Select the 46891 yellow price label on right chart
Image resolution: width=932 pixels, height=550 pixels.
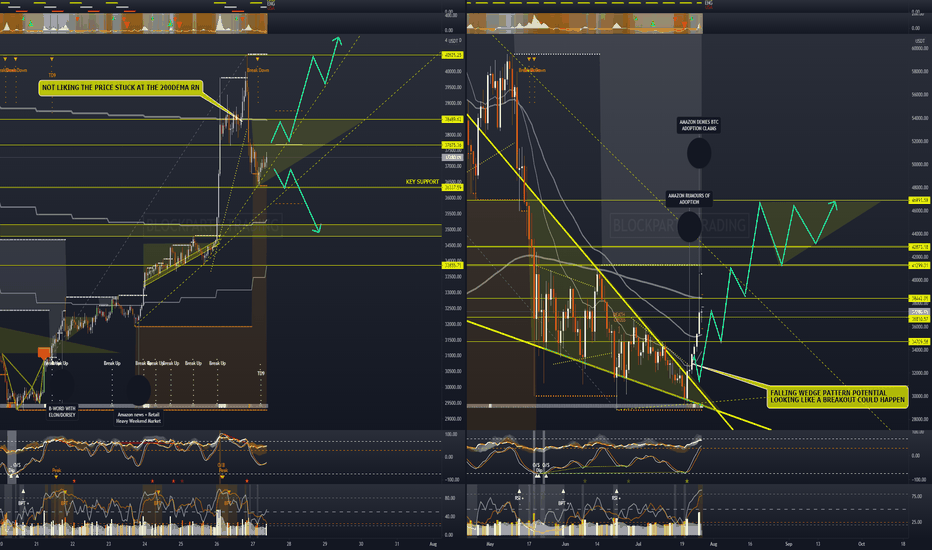point(919,200)
